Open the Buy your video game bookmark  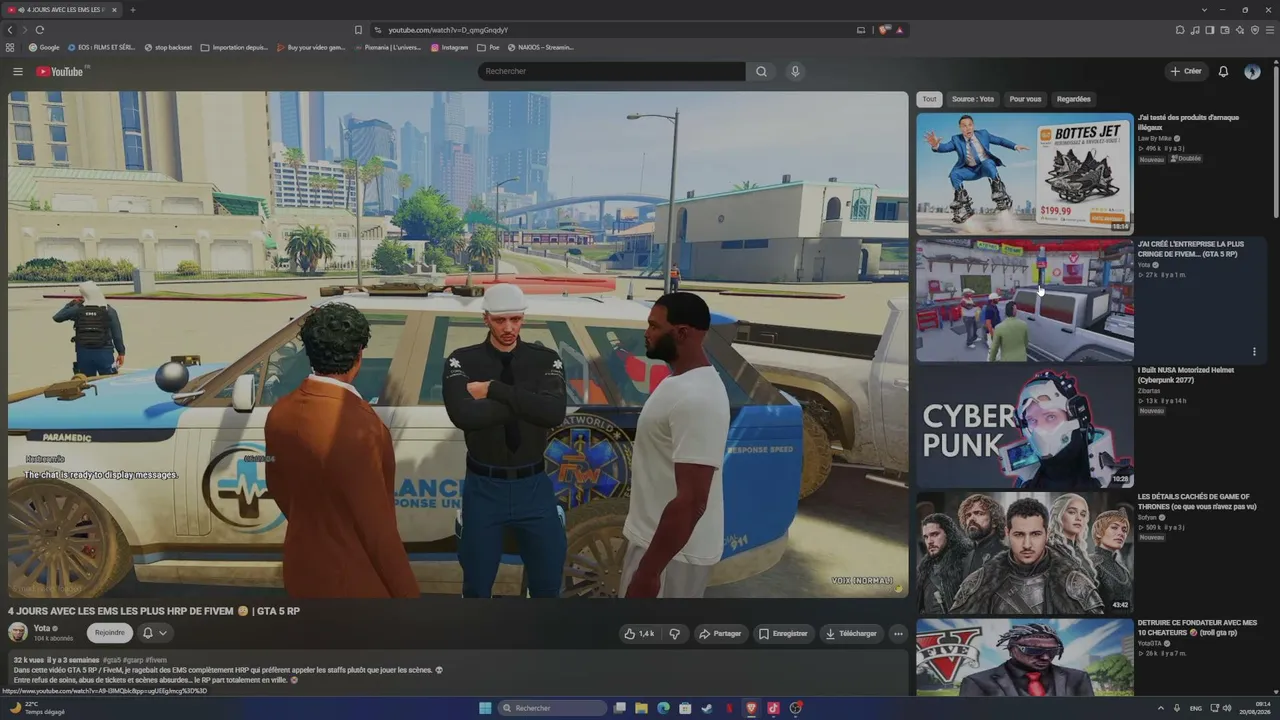tap(311, 47)
